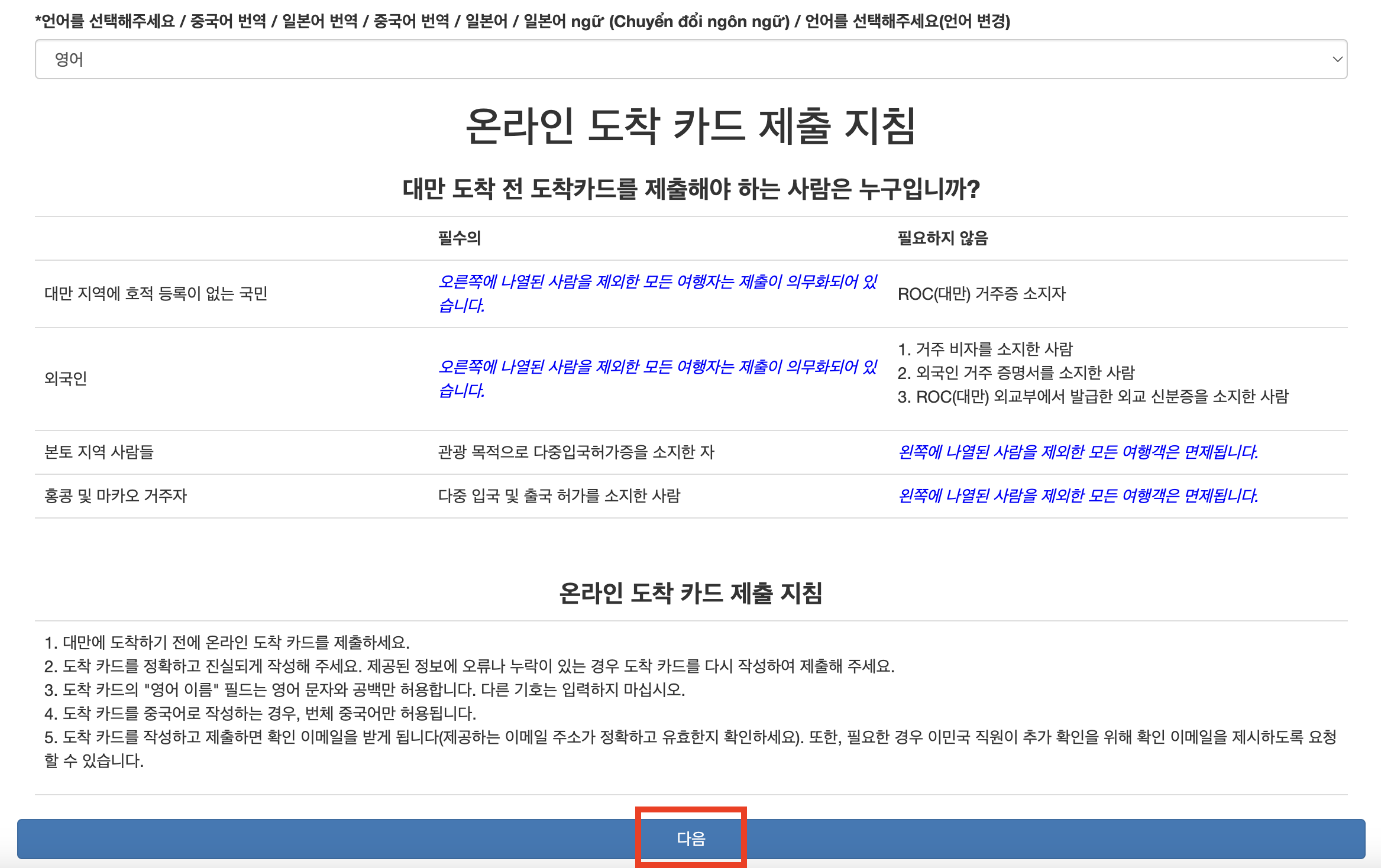Screen dimensions: 1381x868
Task: Click blue italic text in 대만 지역 국민 row
Action: pyautogui.click(x=656, y=293)
